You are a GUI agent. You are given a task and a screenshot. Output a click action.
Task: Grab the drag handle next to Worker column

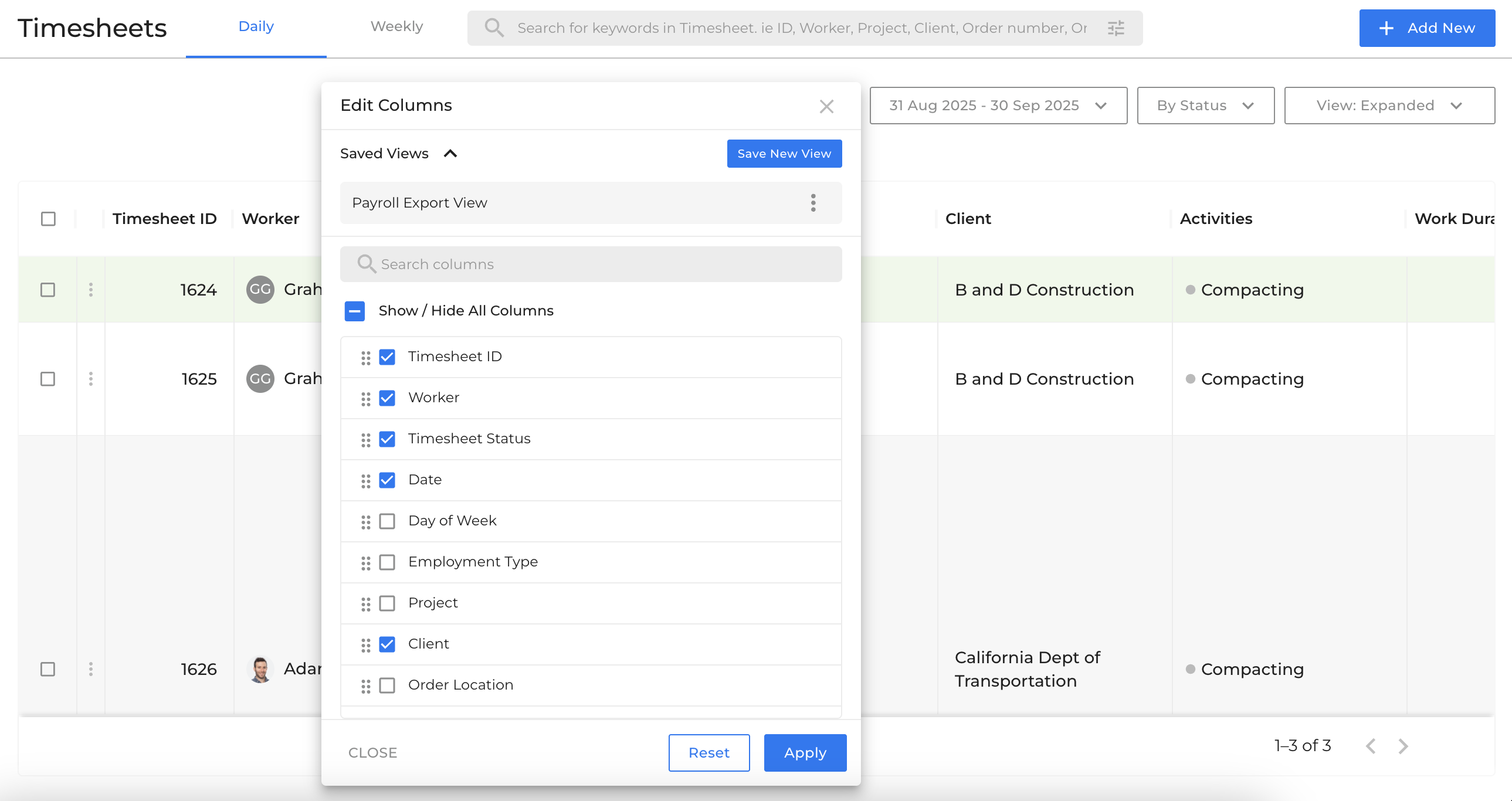[365, 398]
